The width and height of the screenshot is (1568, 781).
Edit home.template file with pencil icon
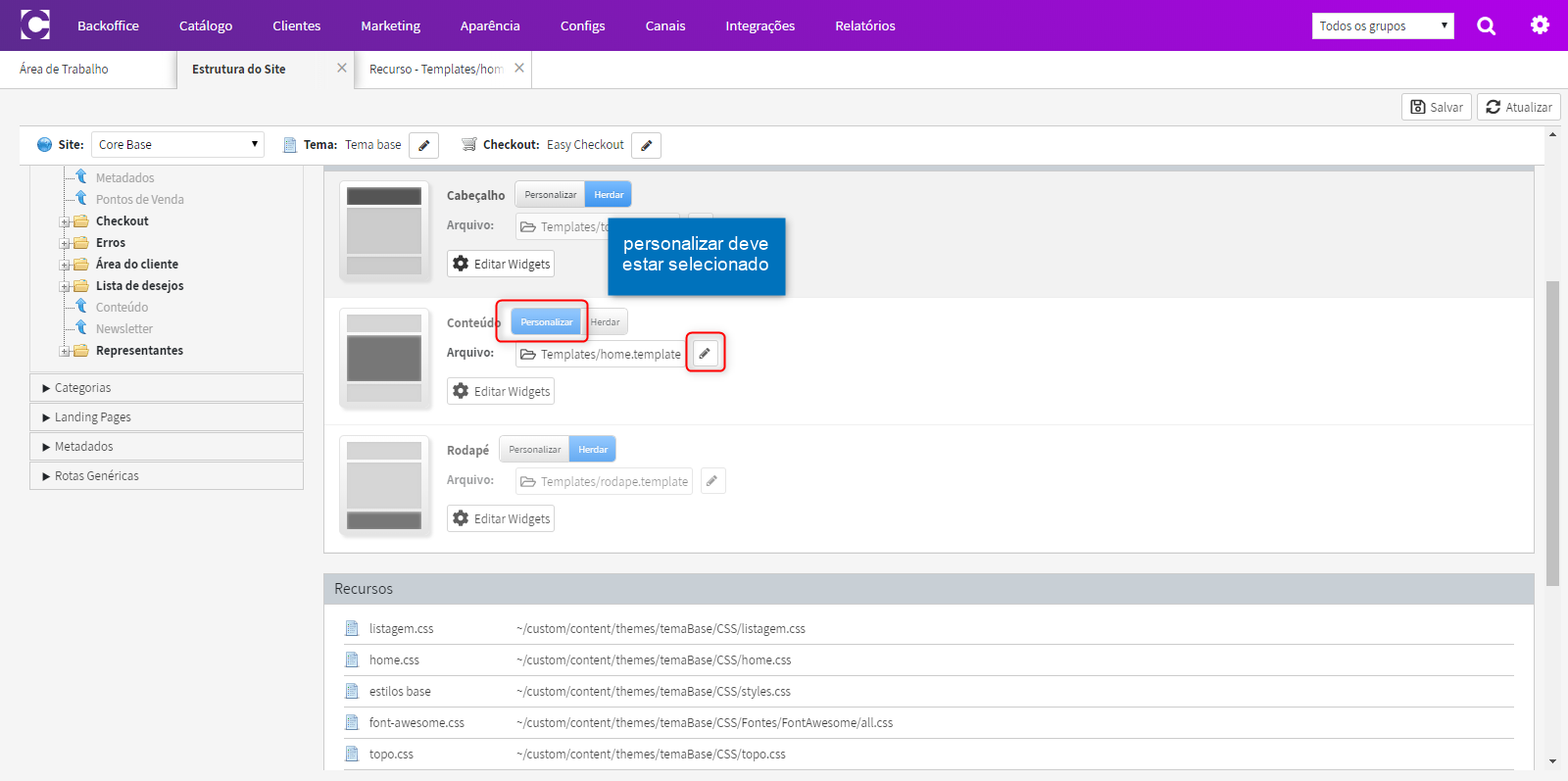pyautogui.click(x=705, y=353)
